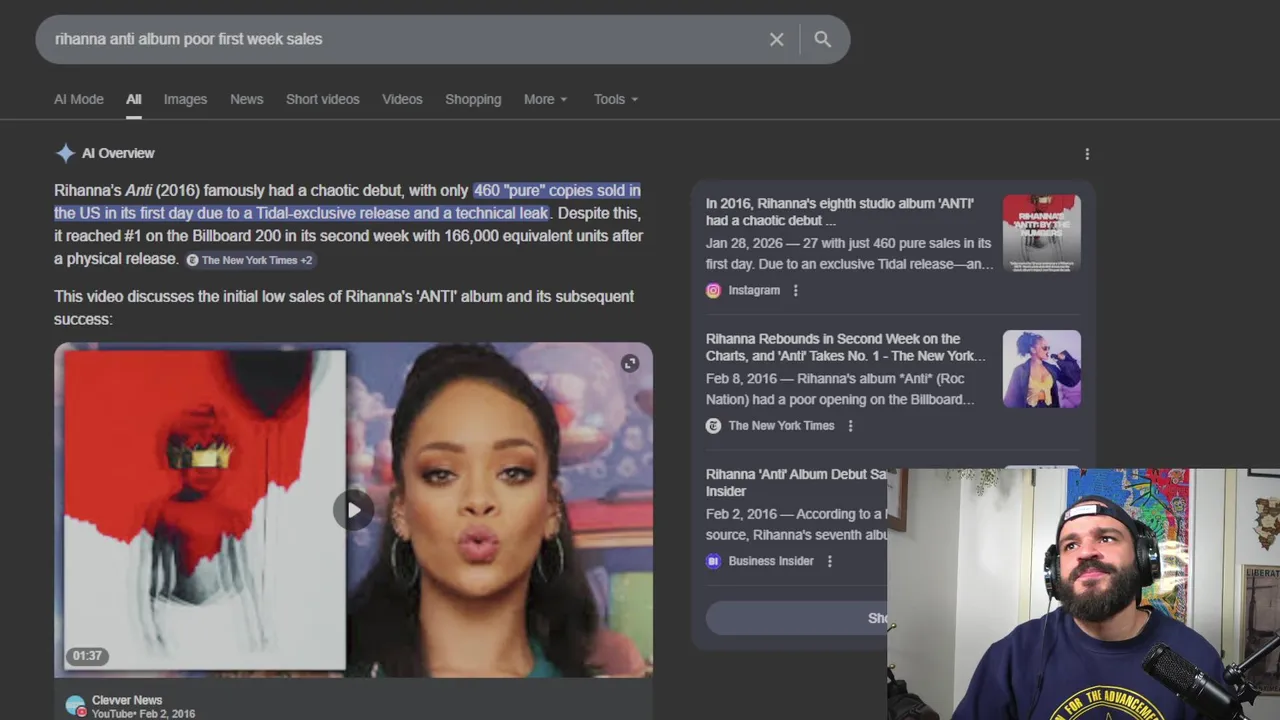Click The New York Times source name label

(x=781, y=425)
